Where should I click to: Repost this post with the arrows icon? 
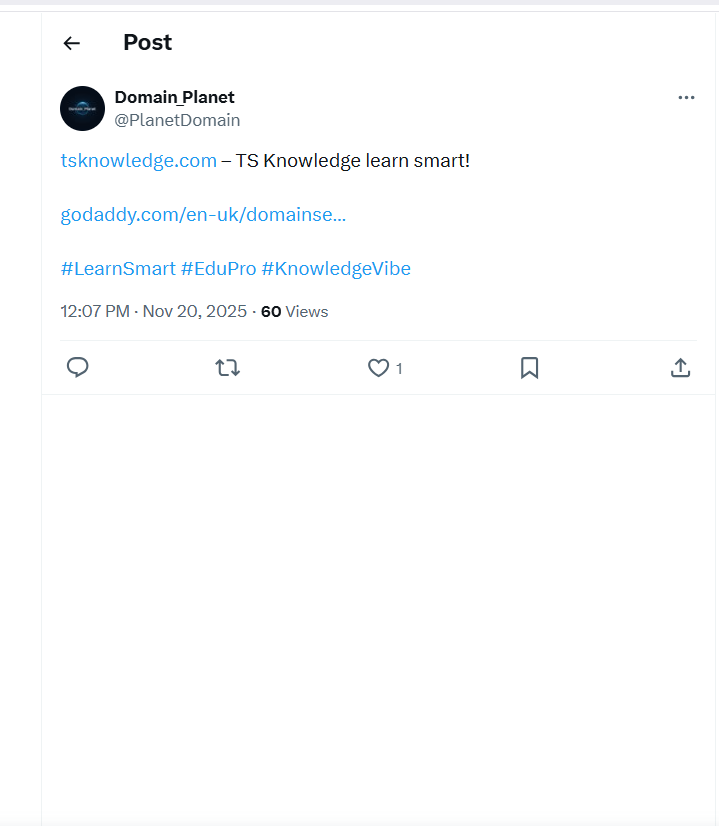point(228,368)
